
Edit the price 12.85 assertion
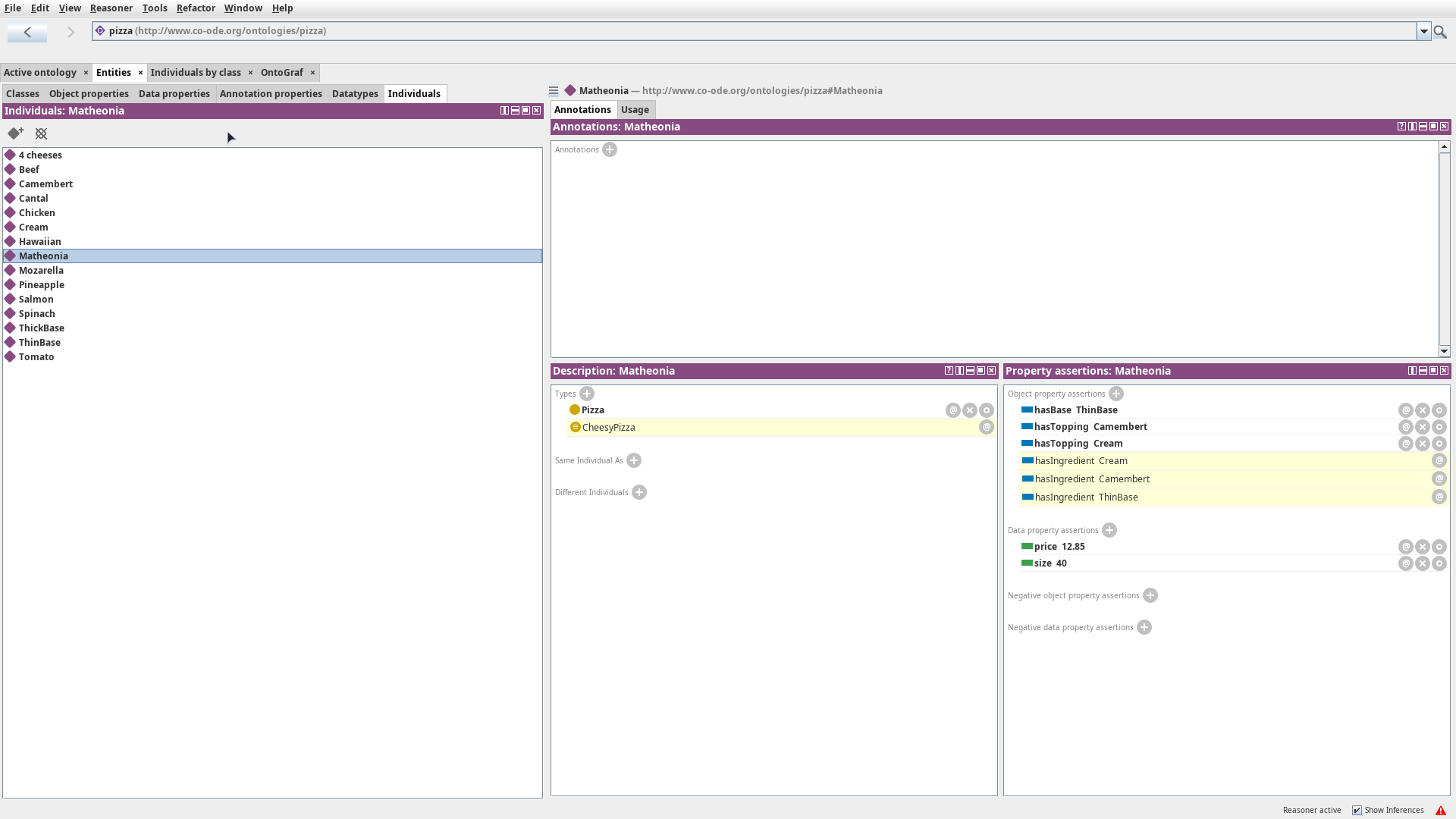(1439, 547)
